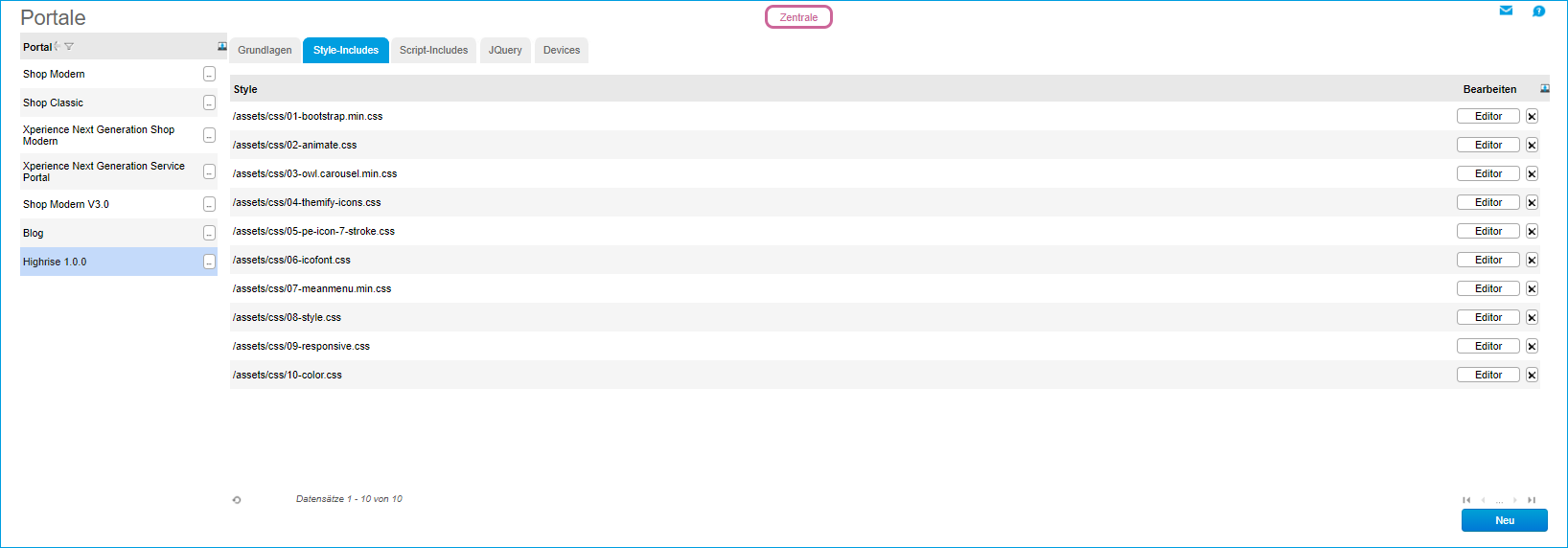
Task: Click the pager ellipsis page indicator
Action: (1499, 501)
